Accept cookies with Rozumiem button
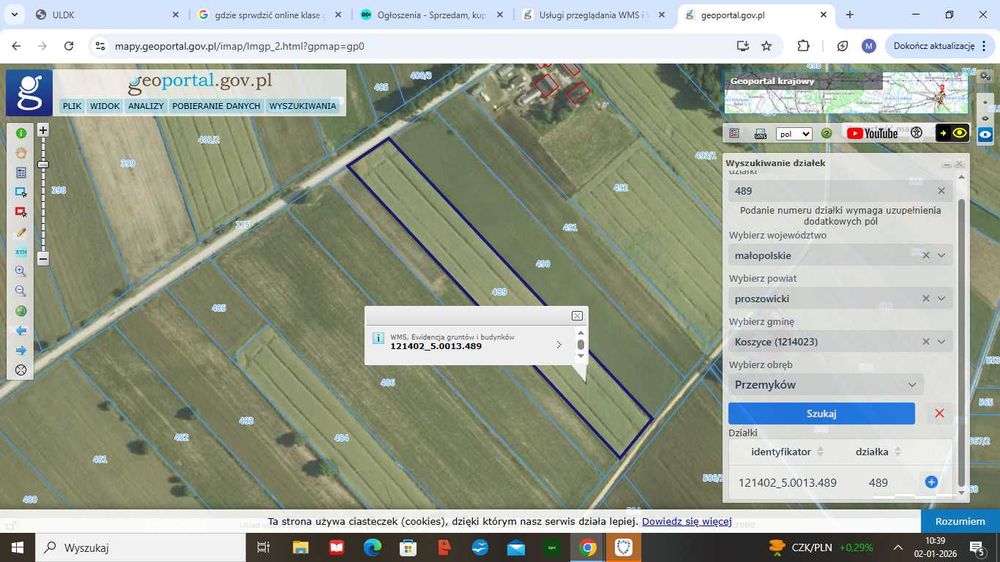 [960, 521]
